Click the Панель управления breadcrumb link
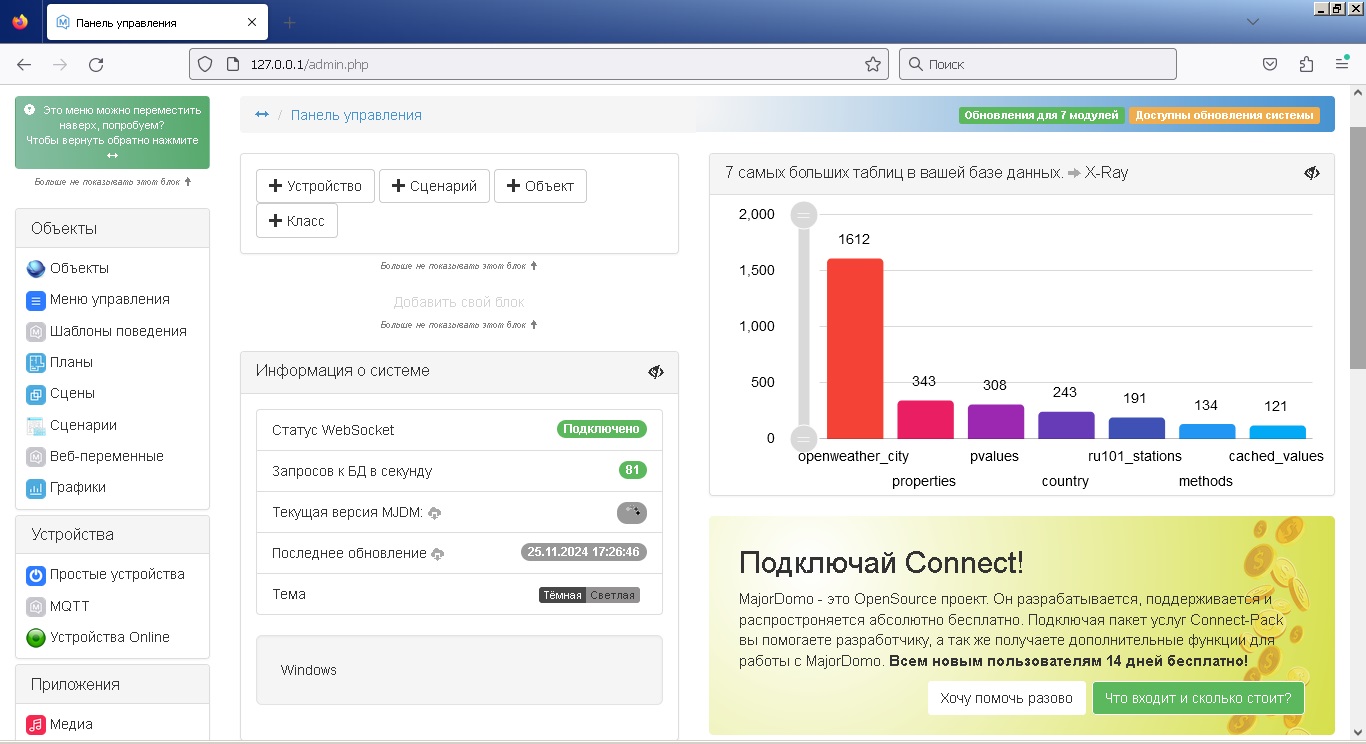1366x744 pixels. 356,115
